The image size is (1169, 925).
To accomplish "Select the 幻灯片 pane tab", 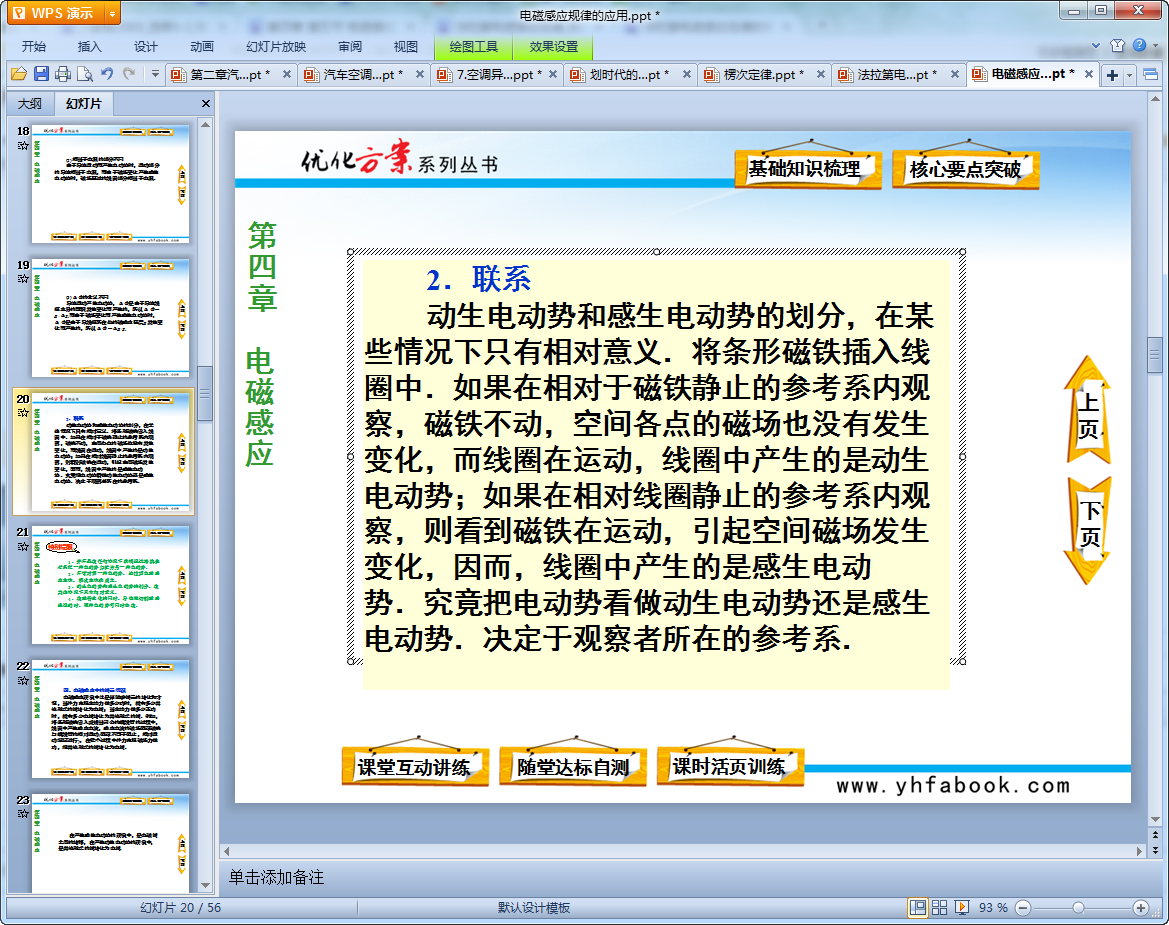I will click(83, 104).
